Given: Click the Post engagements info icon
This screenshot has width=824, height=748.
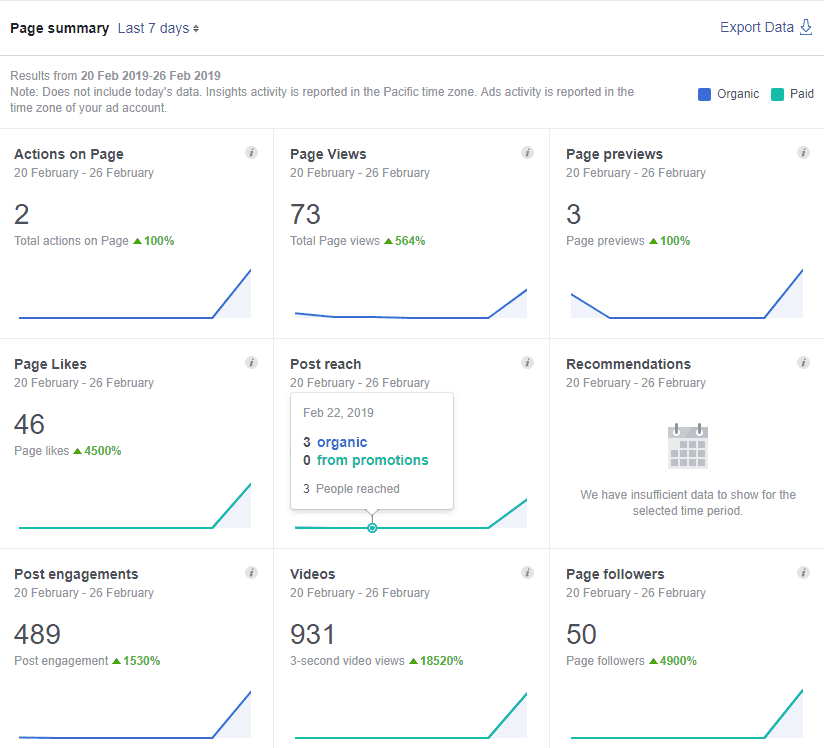Looking at the screenshot, I should tap(251, 573).
